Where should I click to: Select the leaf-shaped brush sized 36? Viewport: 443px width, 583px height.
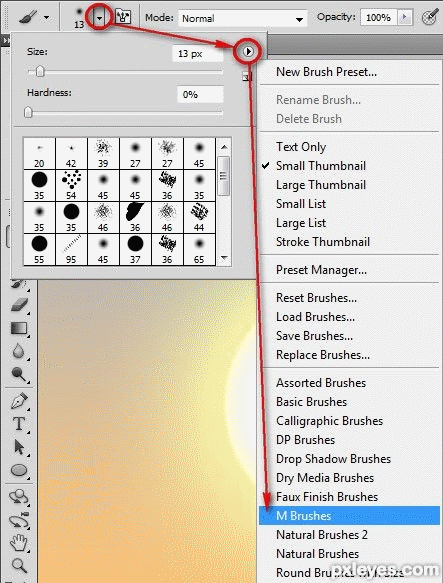coord(135,218)
